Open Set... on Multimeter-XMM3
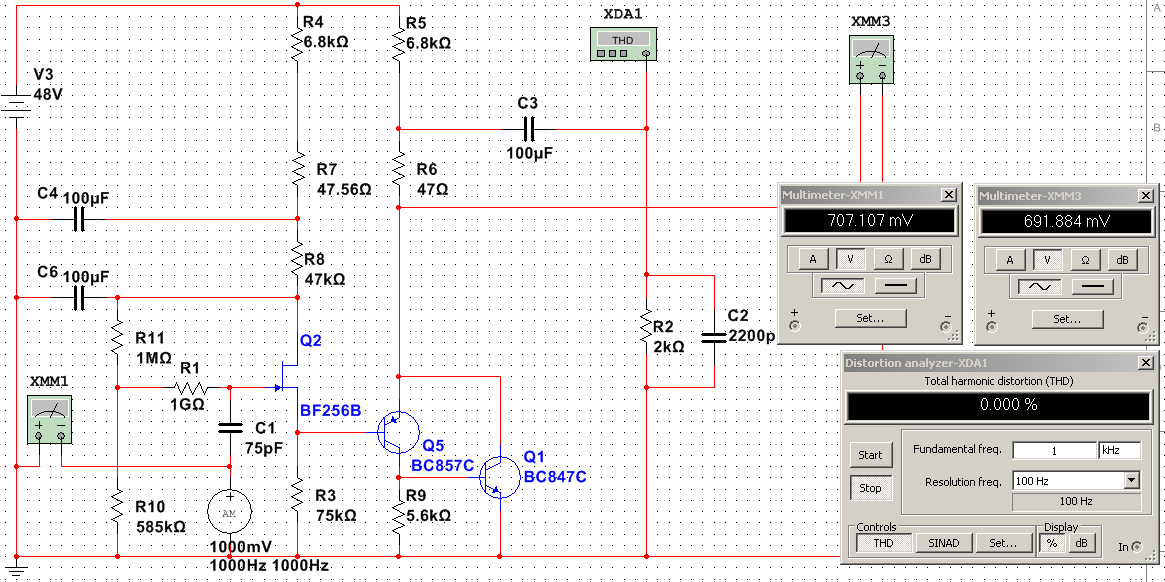 tap(1067, 319)
